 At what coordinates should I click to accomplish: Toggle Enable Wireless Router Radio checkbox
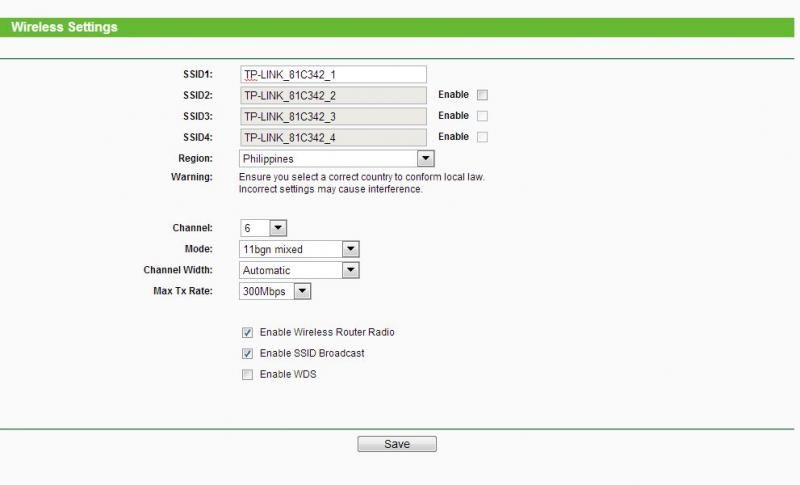pyautogui.click(x=247, y=333)
